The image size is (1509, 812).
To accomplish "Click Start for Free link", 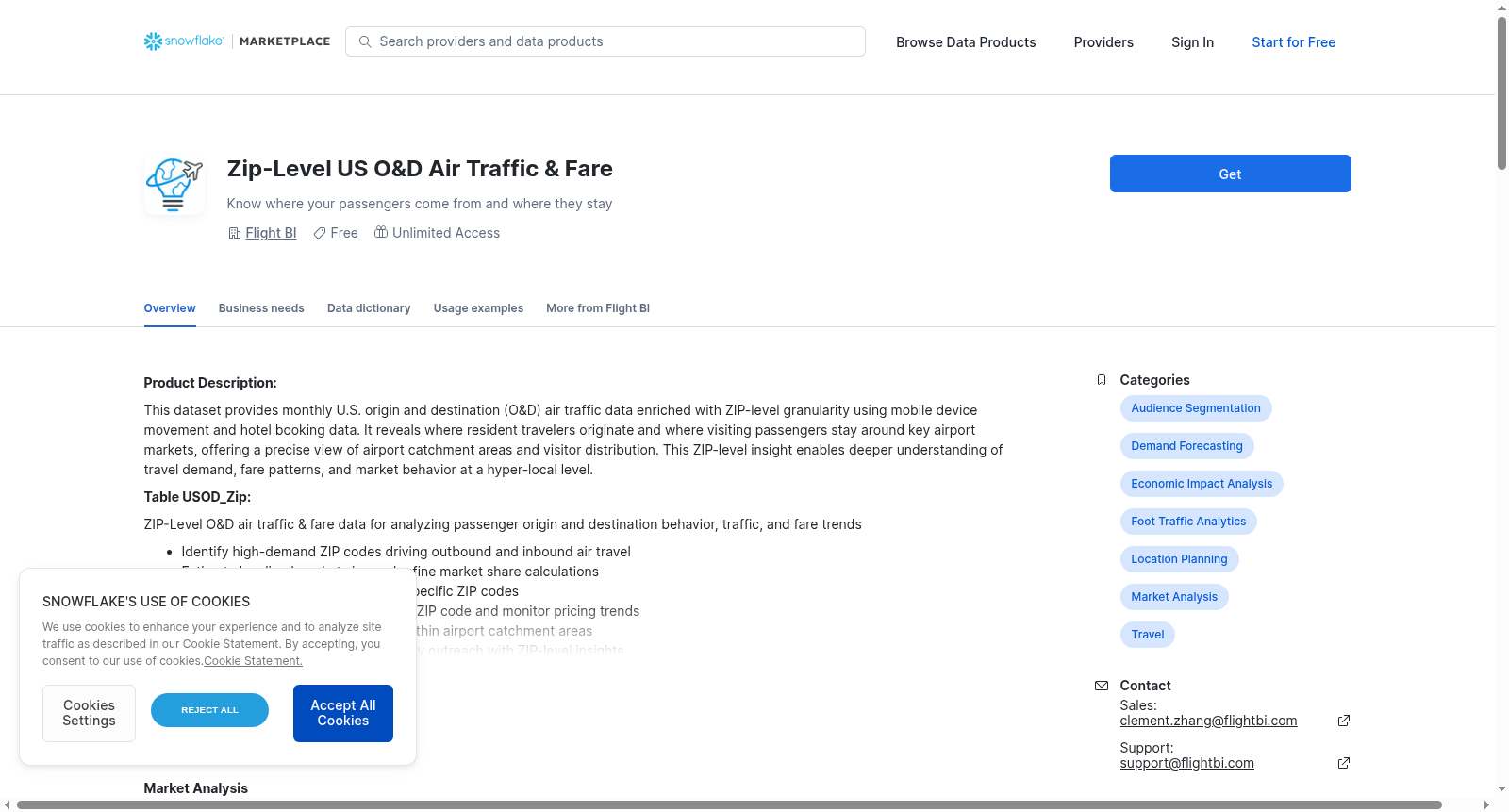I will coord(1293,42).
